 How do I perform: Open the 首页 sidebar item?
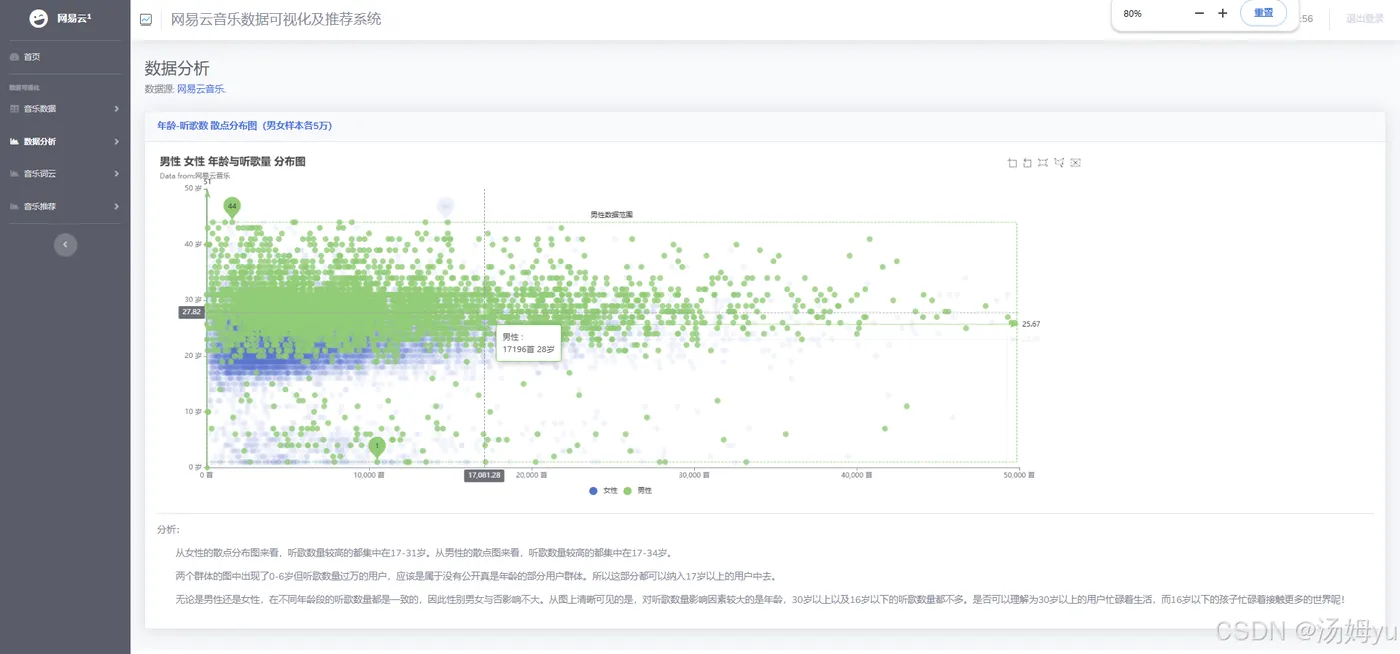(65, 57)
